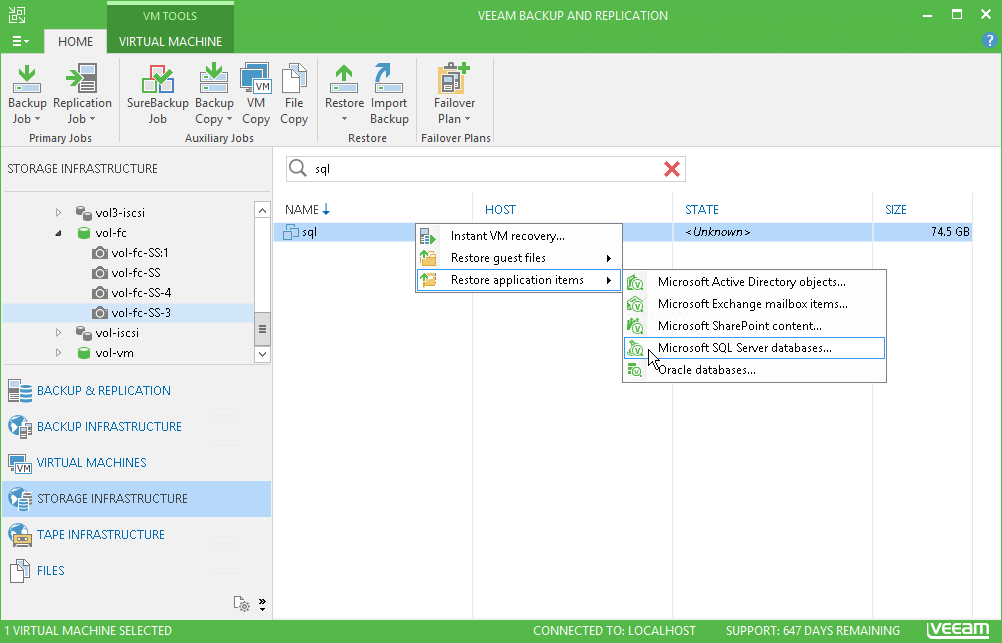The image size is (1002, 643).
Task: Open the Failover Plan dropdown arrow
Action: click(467, 120)
